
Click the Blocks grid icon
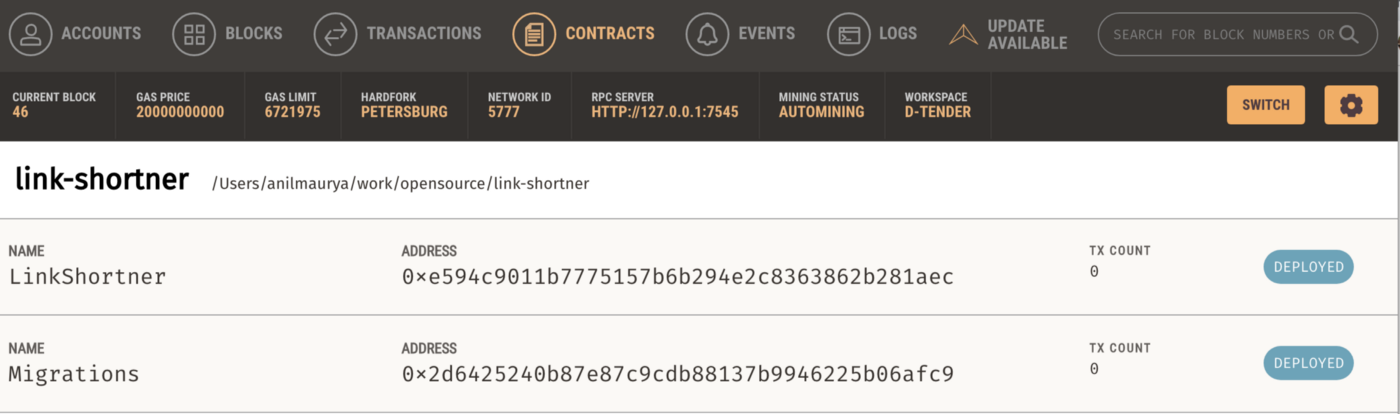coord(194,34)
